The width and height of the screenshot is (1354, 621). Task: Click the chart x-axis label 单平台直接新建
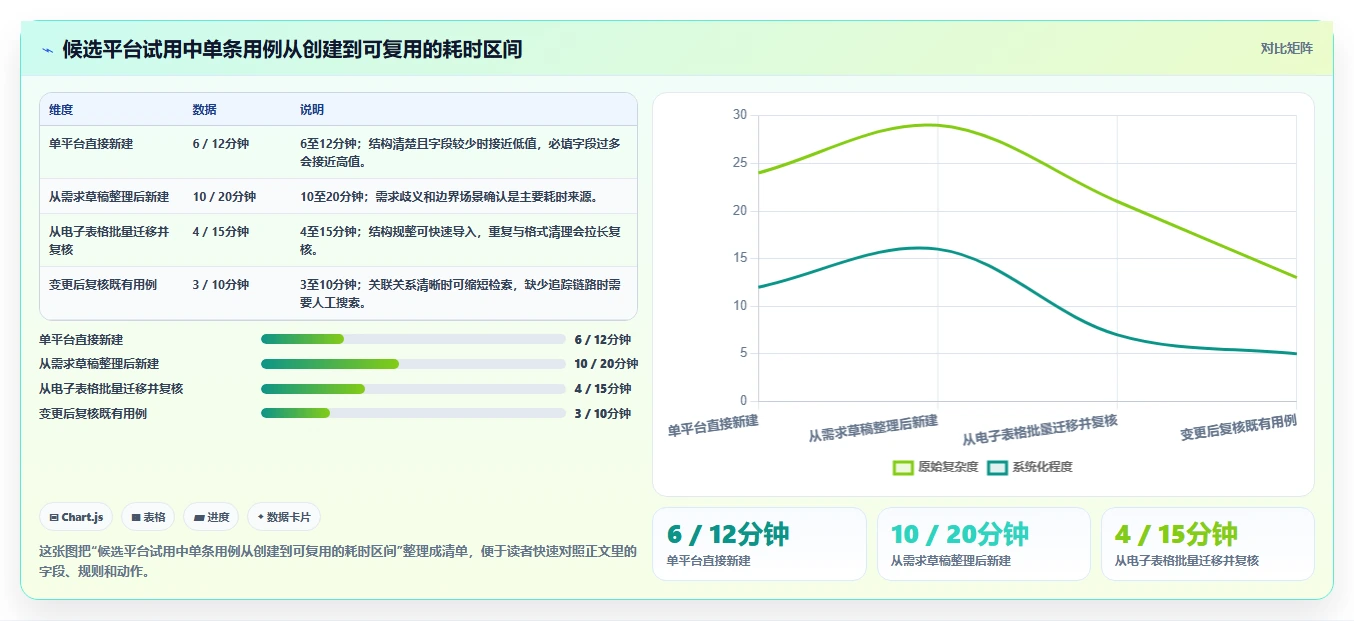713,425
